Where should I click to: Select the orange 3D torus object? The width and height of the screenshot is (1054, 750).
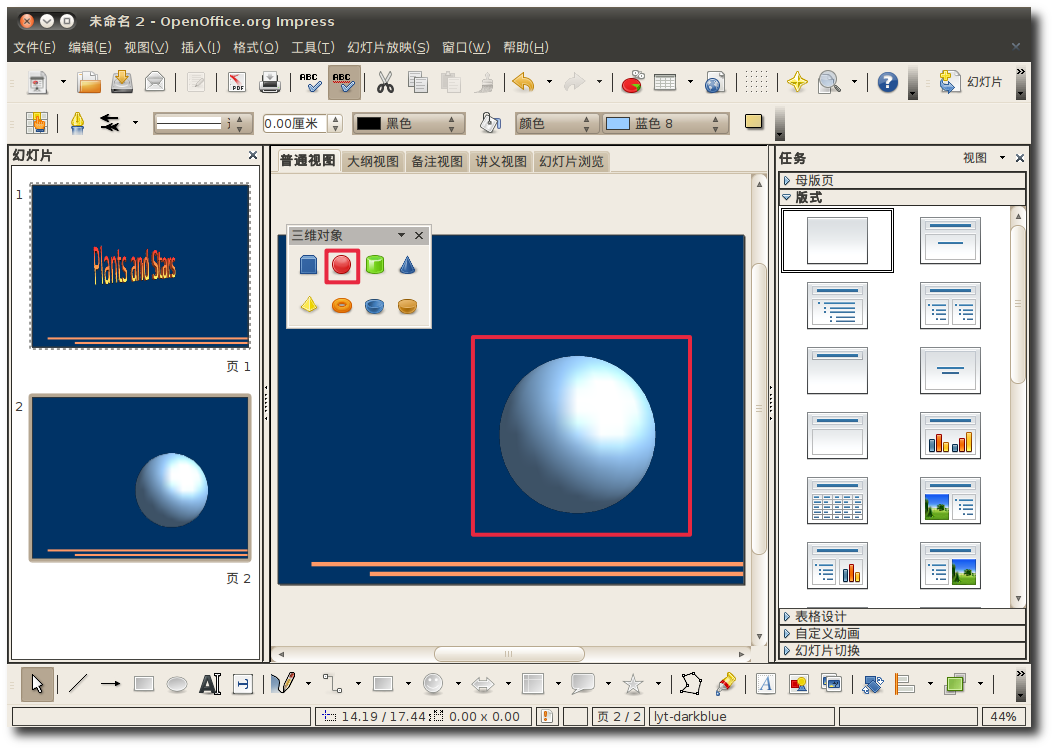click(x=341, y=306)
